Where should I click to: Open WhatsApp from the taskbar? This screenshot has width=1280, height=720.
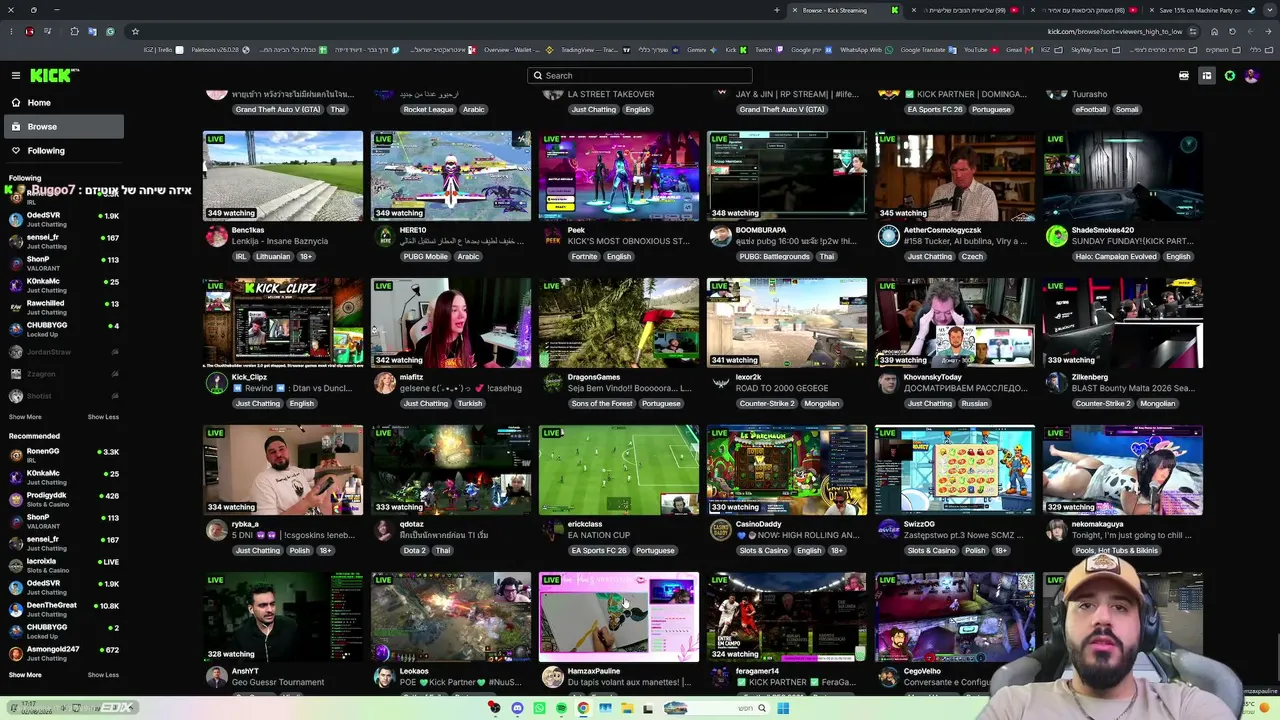pyautogui.click(x=539, y=708)
